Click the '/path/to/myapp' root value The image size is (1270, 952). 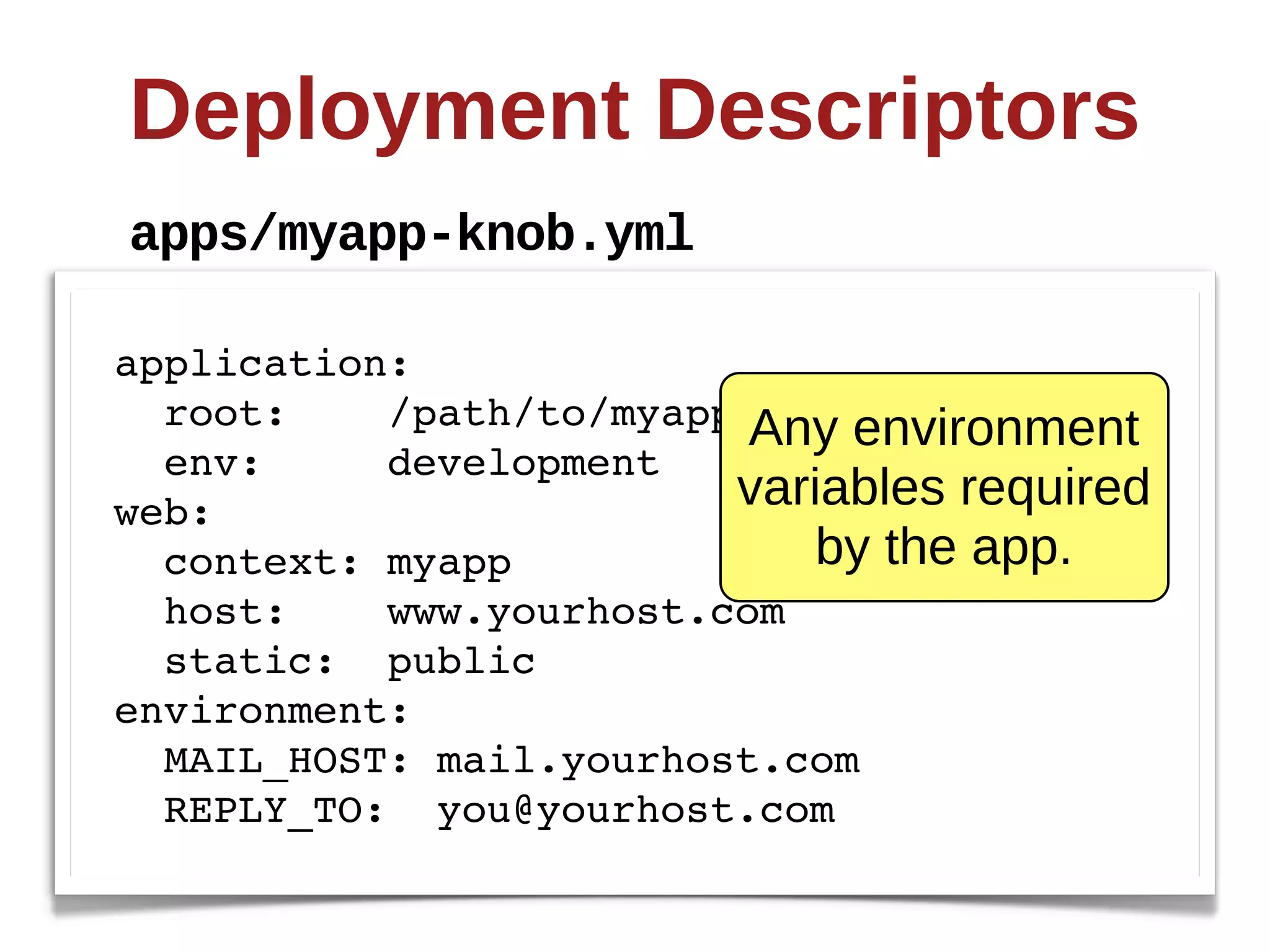(x=554, y=415)
